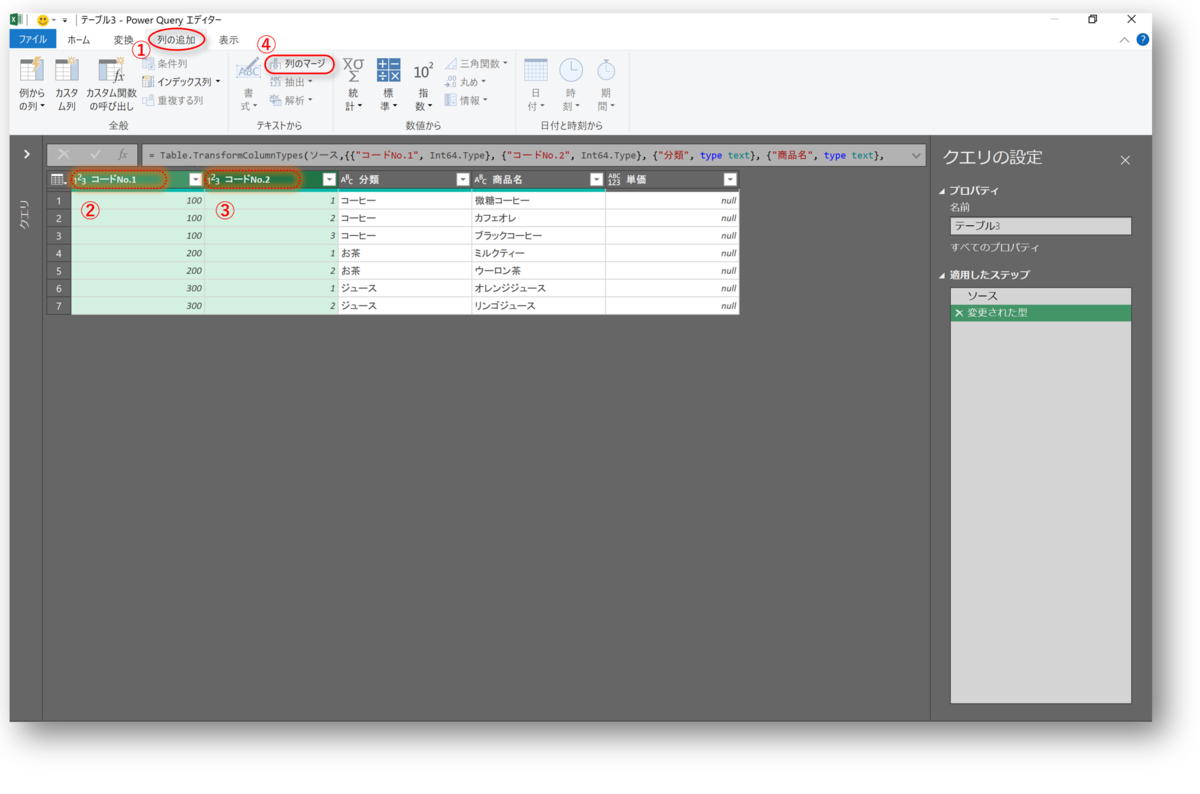Image resolution: width=1200 pixels, height=794 pixels.
Task: Click Merge Columns (列のマージ)
Action: click(297, 63)
